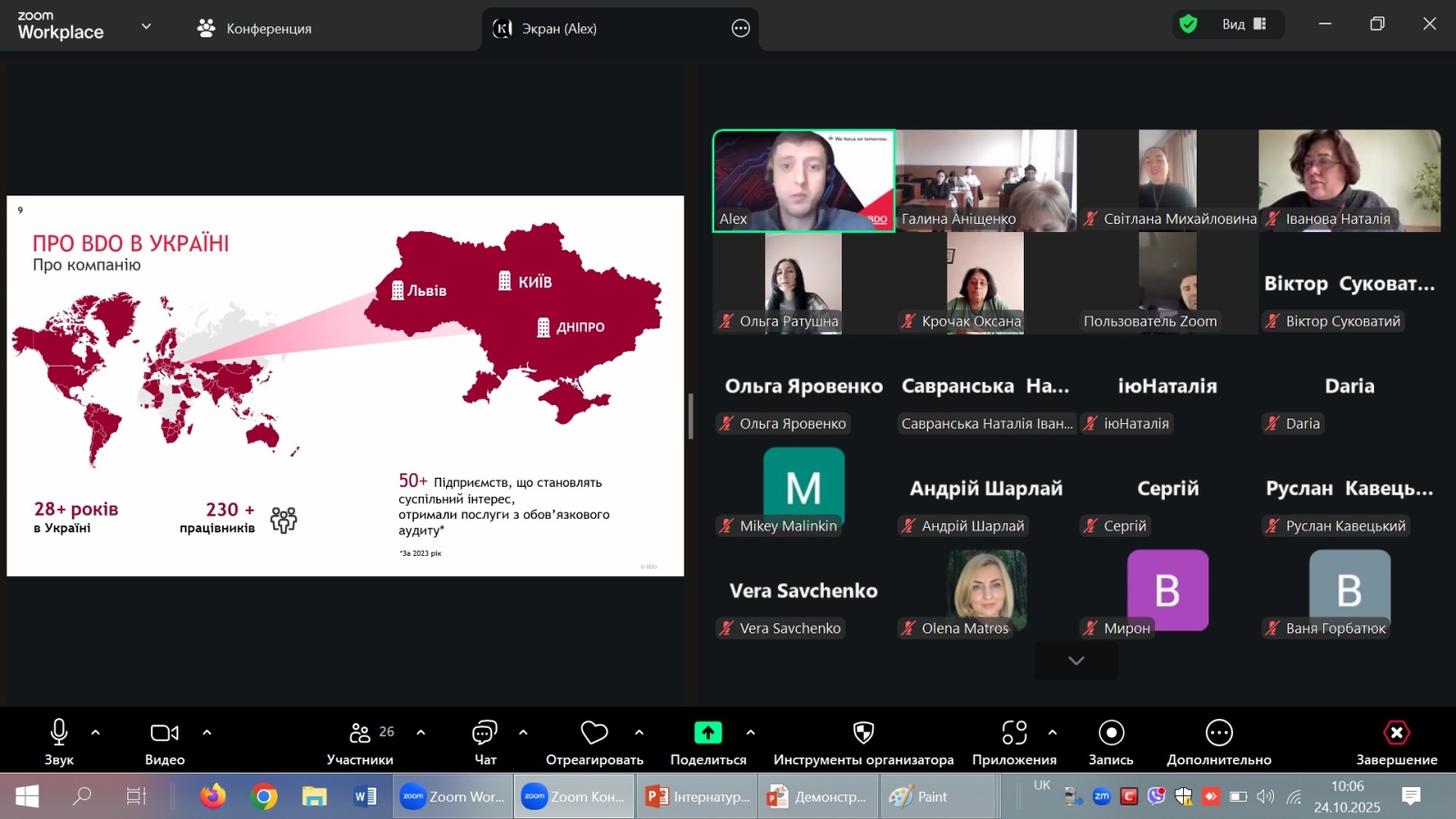Open the Zoom Workplace dropdown chevron
The width and height of the screenshot is (1456, 819).
click(146, 27)
